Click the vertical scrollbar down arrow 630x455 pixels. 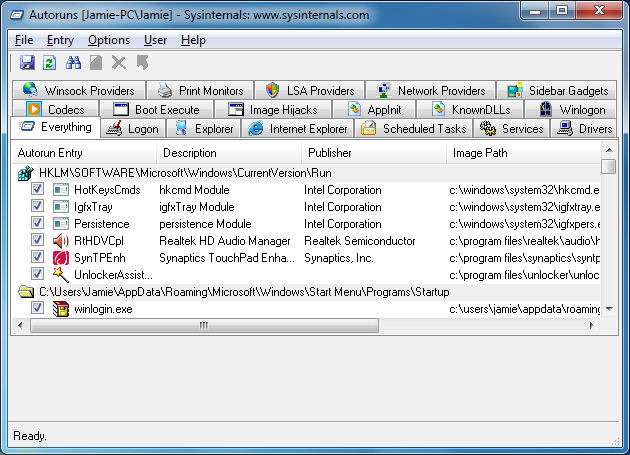point(609,309)
